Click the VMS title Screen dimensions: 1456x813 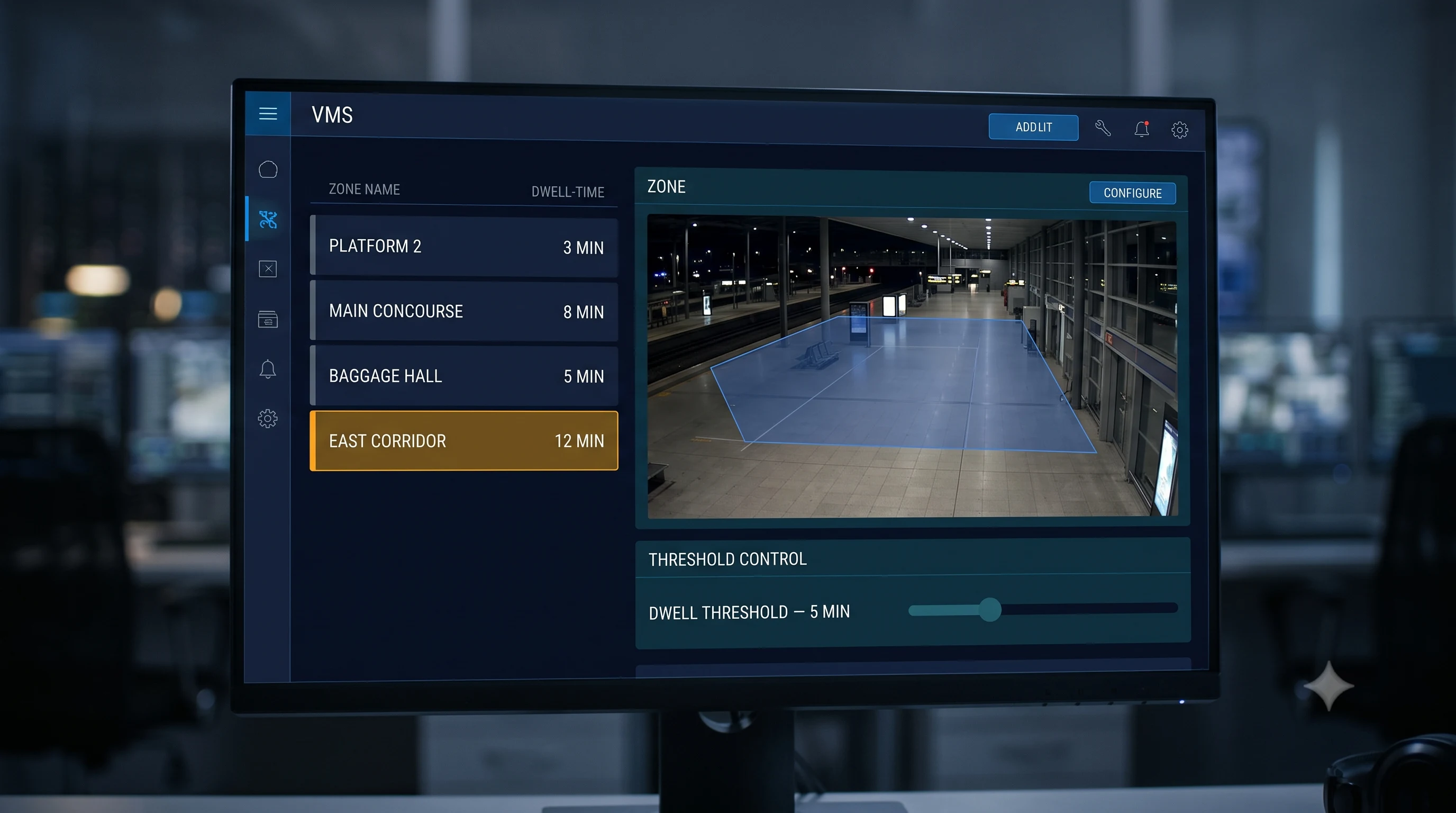point(332,115)
